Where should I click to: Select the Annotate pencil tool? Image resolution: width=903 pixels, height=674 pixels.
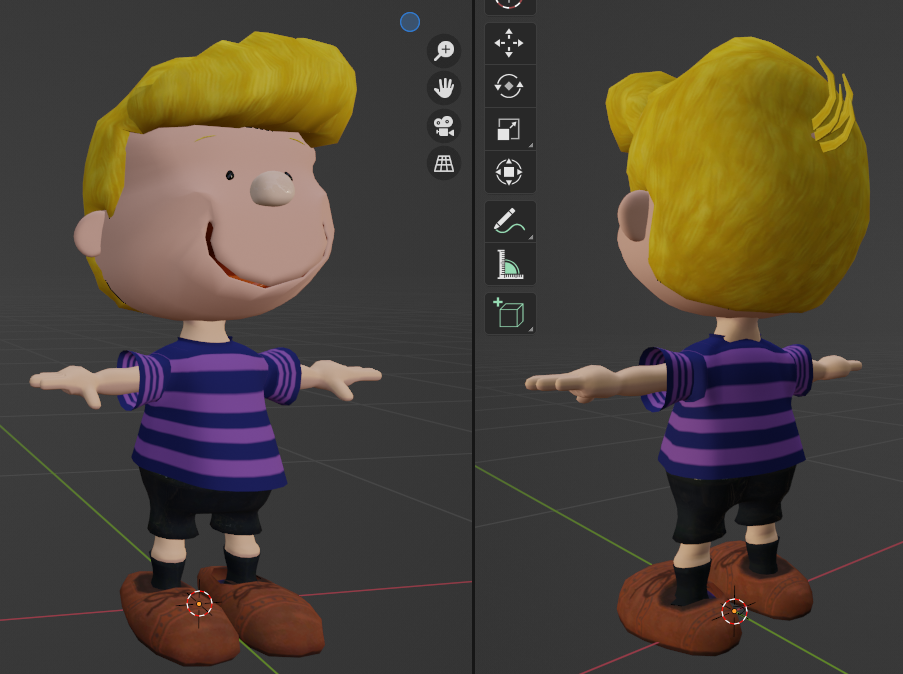pos(510,221)
